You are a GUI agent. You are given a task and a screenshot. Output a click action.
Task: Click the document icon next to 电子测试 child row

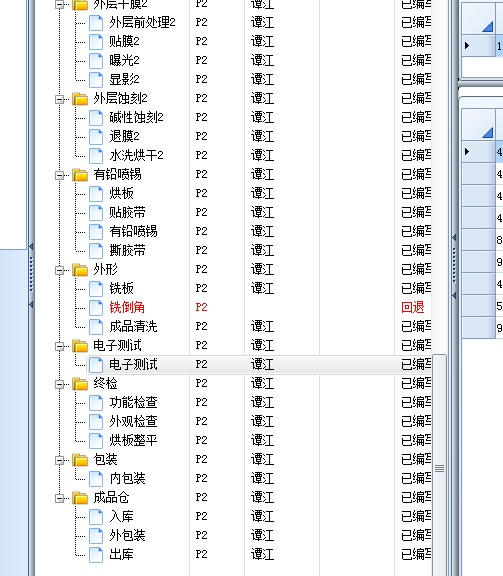click(96, 365)
